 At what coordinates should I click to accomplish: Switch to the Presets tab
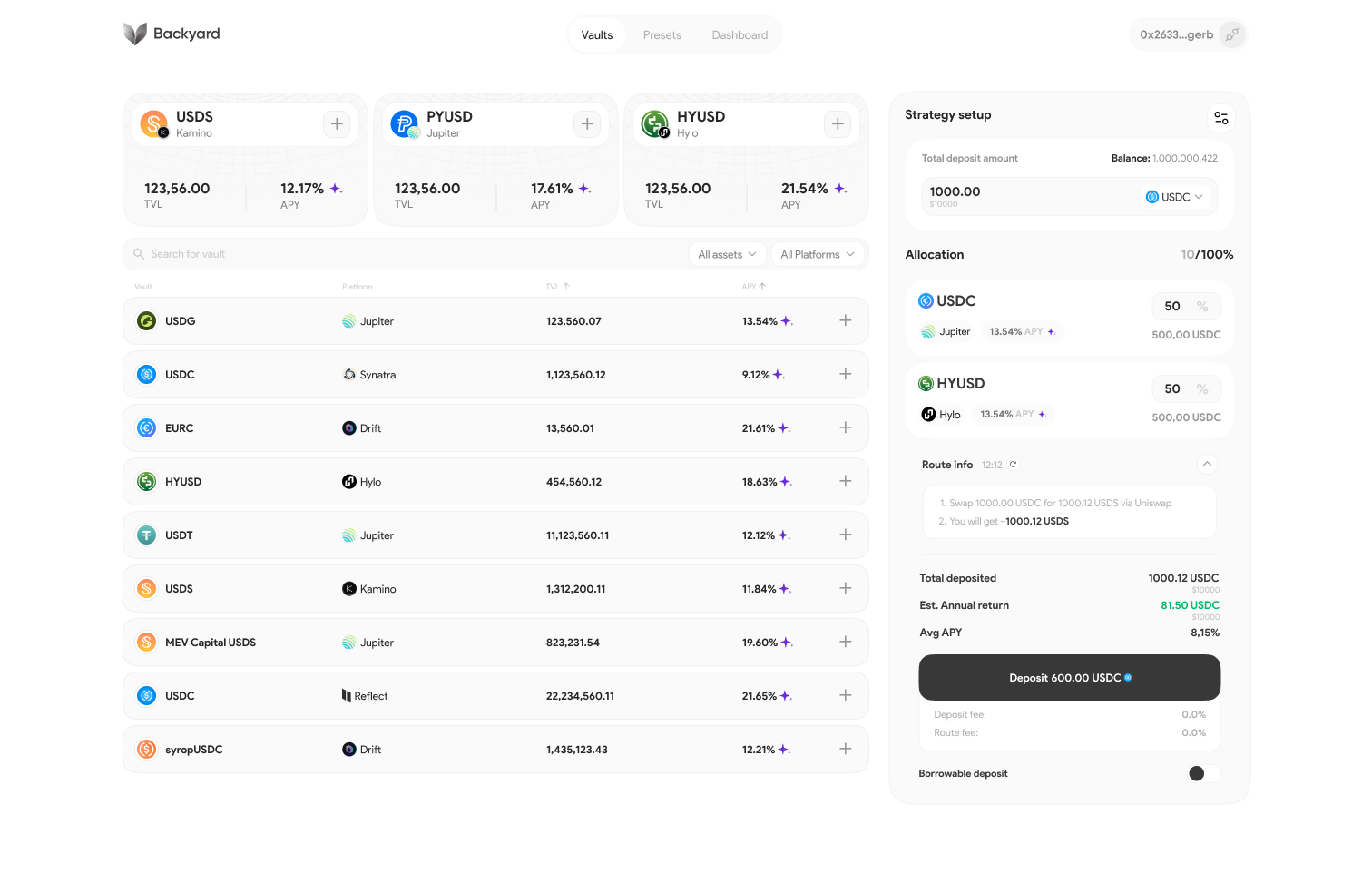[662, 35]
